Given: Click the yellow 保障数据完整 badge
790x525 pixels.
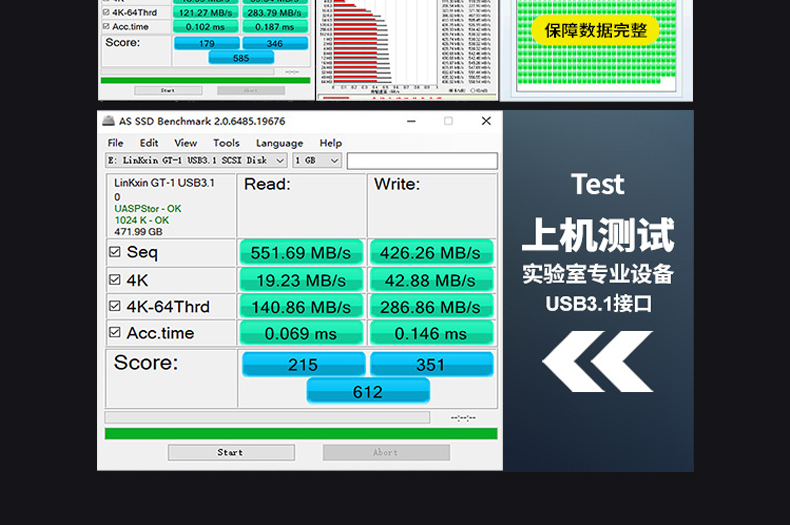Looking at the screenshot, I should [596, 29].
